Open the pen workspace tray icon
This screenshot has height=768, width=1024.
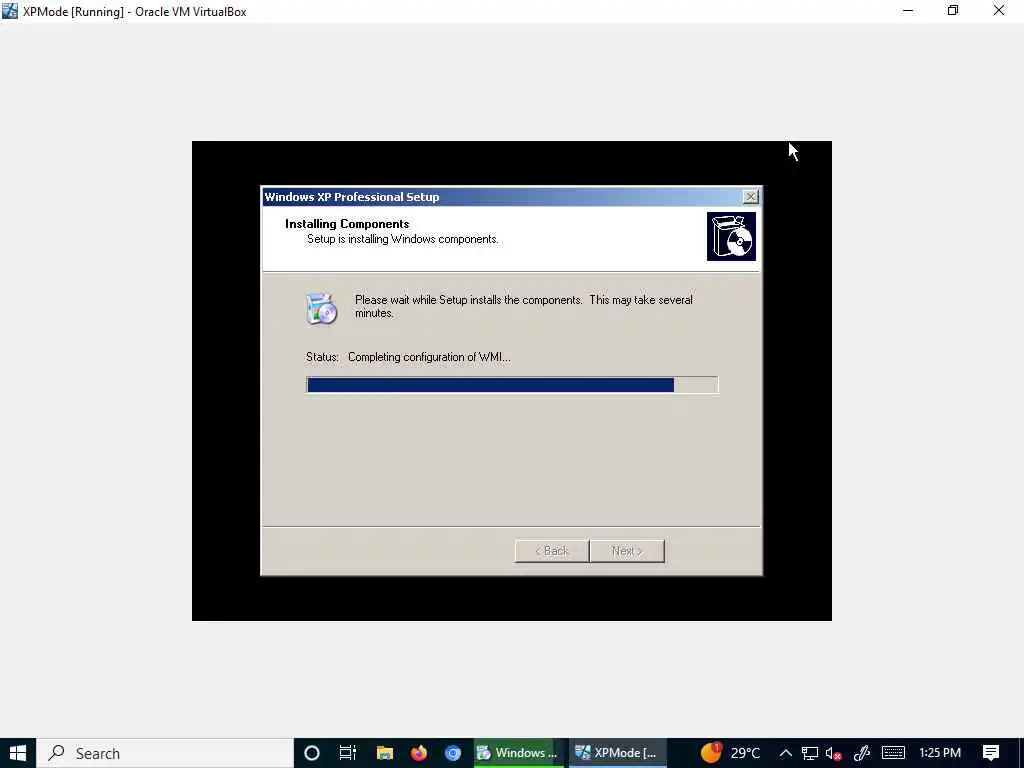862,753
